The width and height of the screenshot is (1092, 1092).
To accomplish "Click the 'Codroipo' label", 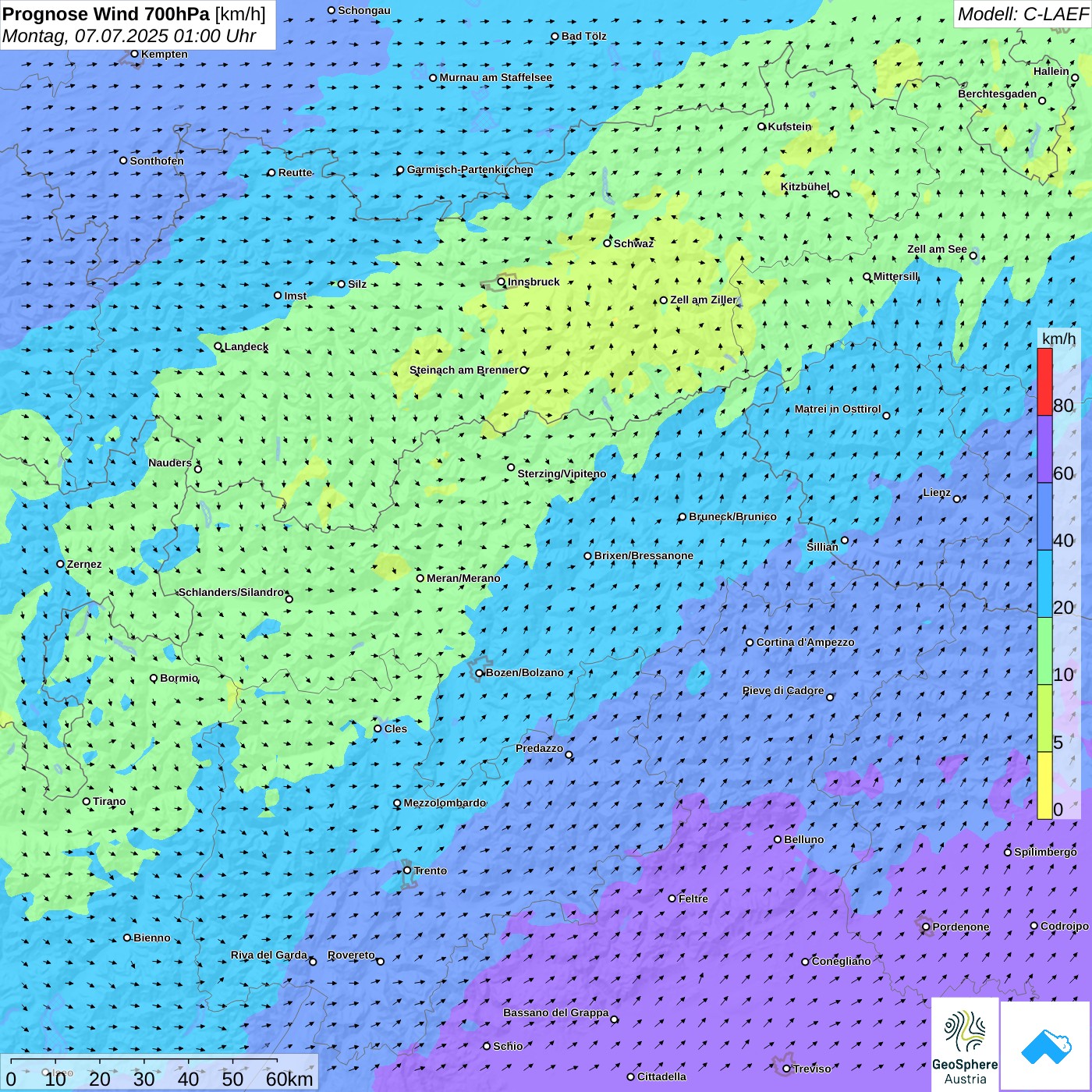I will tap(1065, 926).
